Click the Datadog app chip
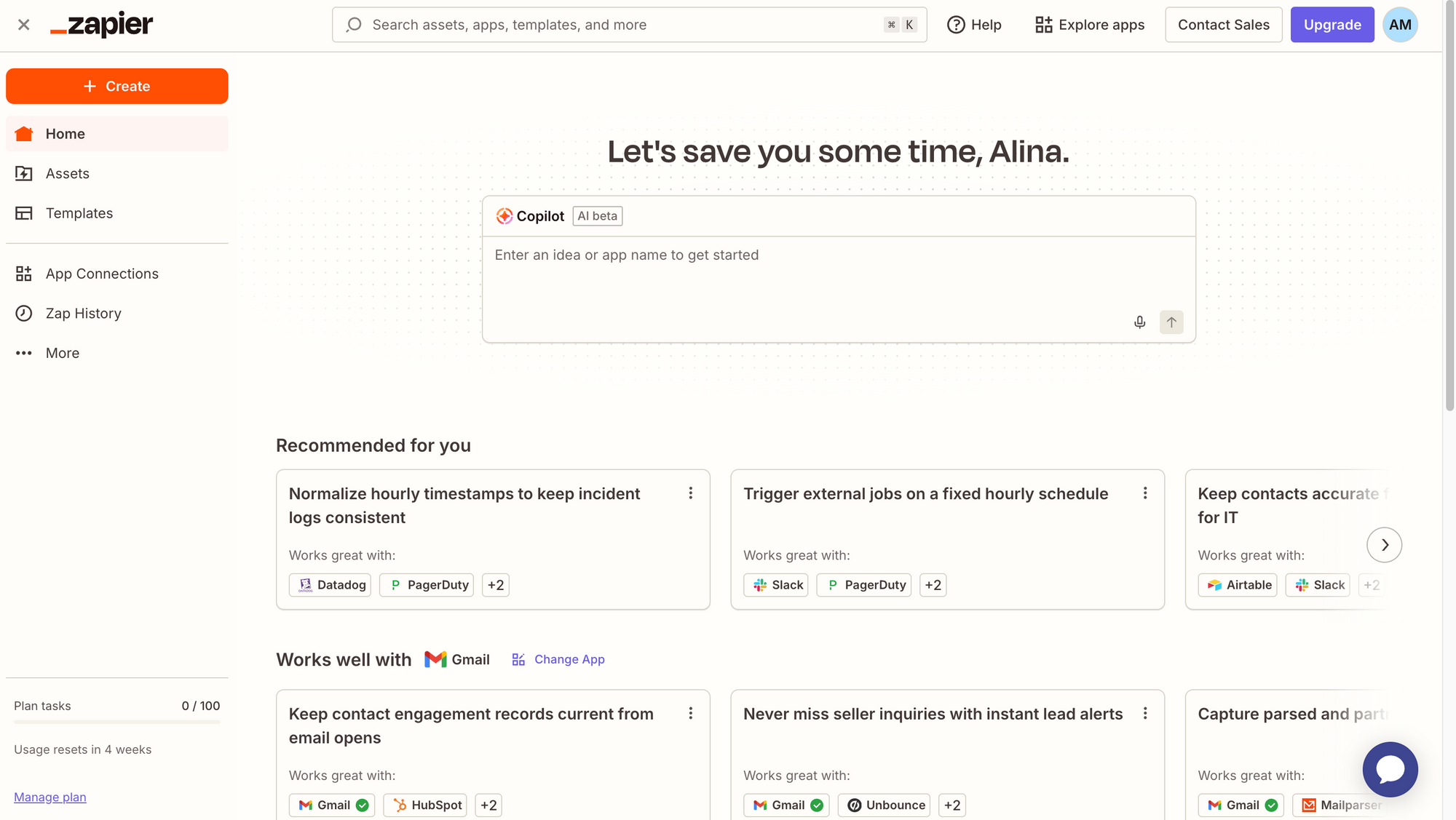Image resolution: width=1456 pixels, height=820 pixels. click(x=330, y=585)
